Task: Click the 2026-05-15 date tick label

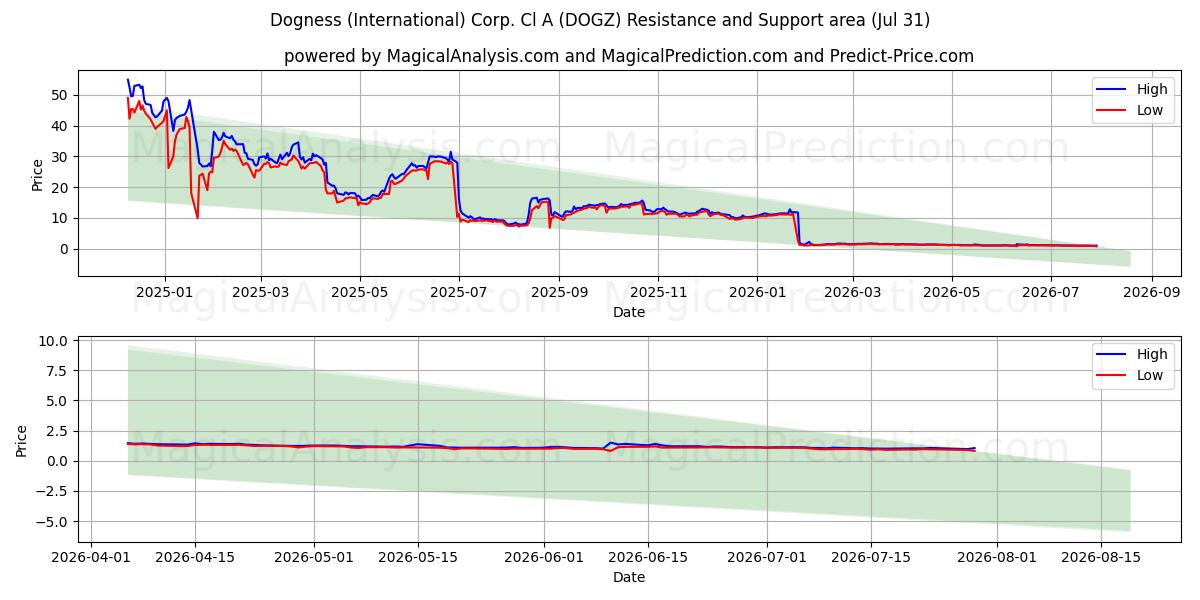Action: coord(418,557)
